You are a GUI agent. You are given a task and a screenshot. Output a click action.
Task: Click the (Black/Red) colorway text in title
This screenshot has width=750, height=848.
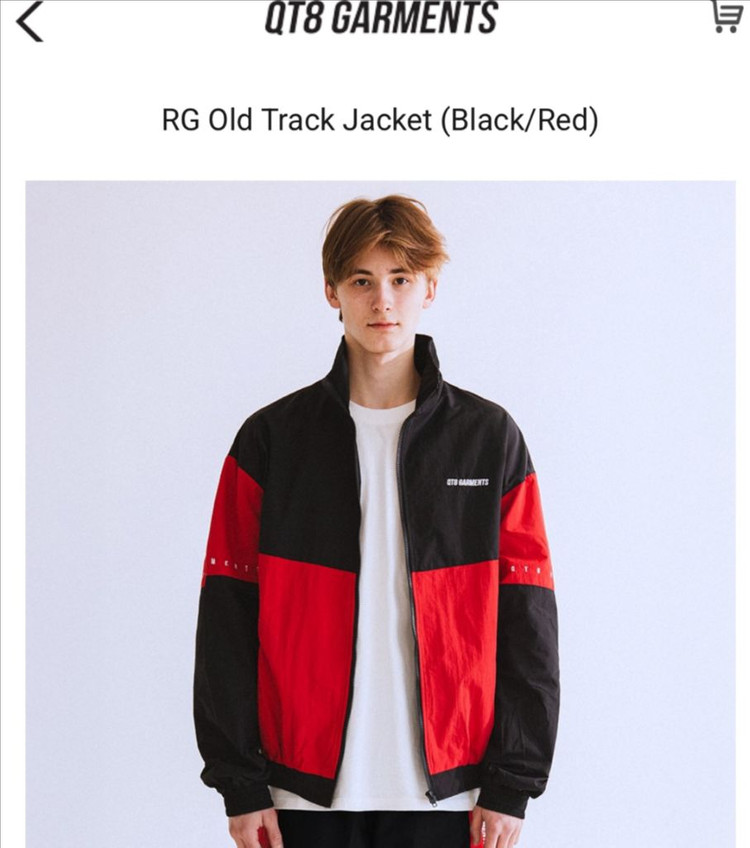(520, 120)
